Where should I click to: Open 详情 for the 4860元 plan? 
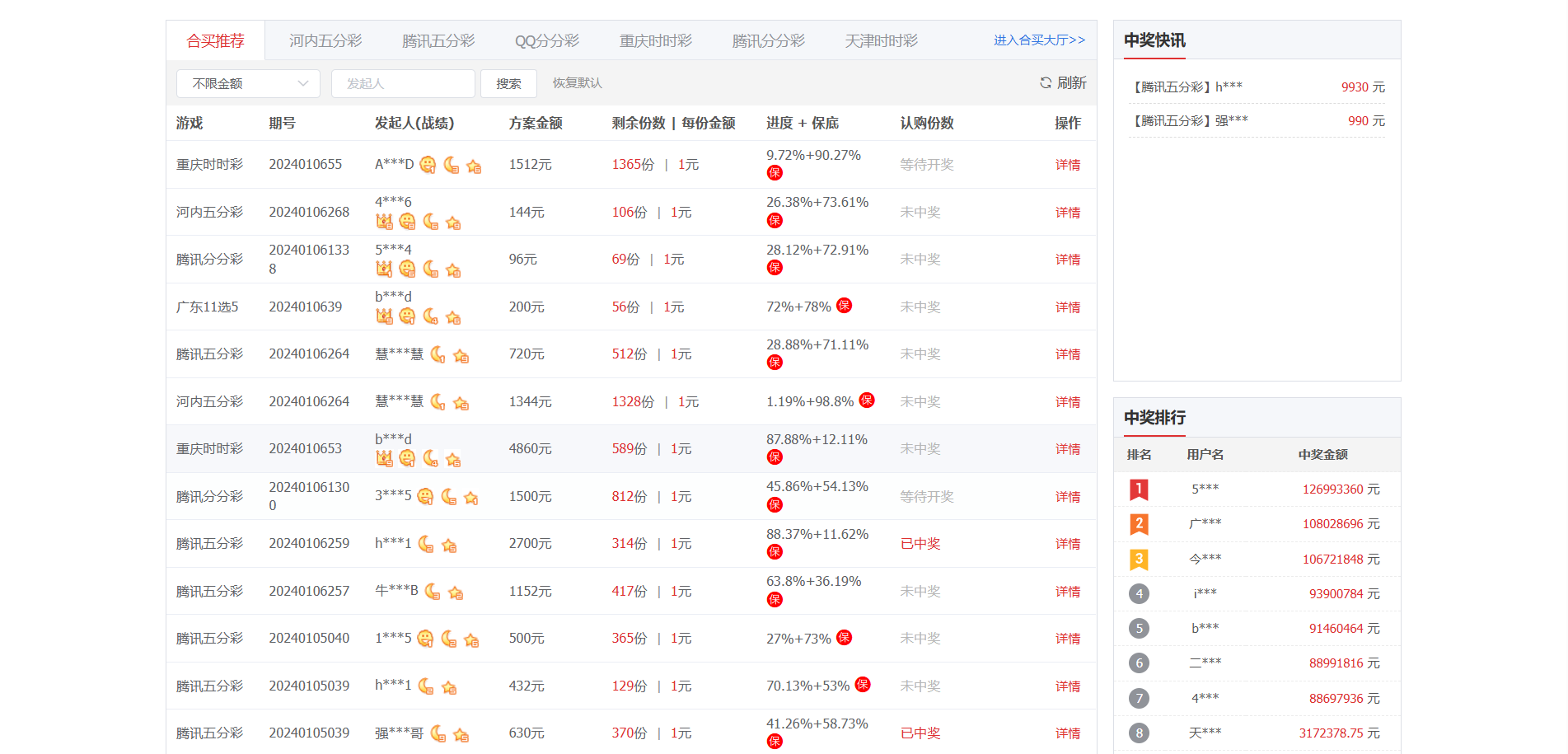click(1068, 449)
